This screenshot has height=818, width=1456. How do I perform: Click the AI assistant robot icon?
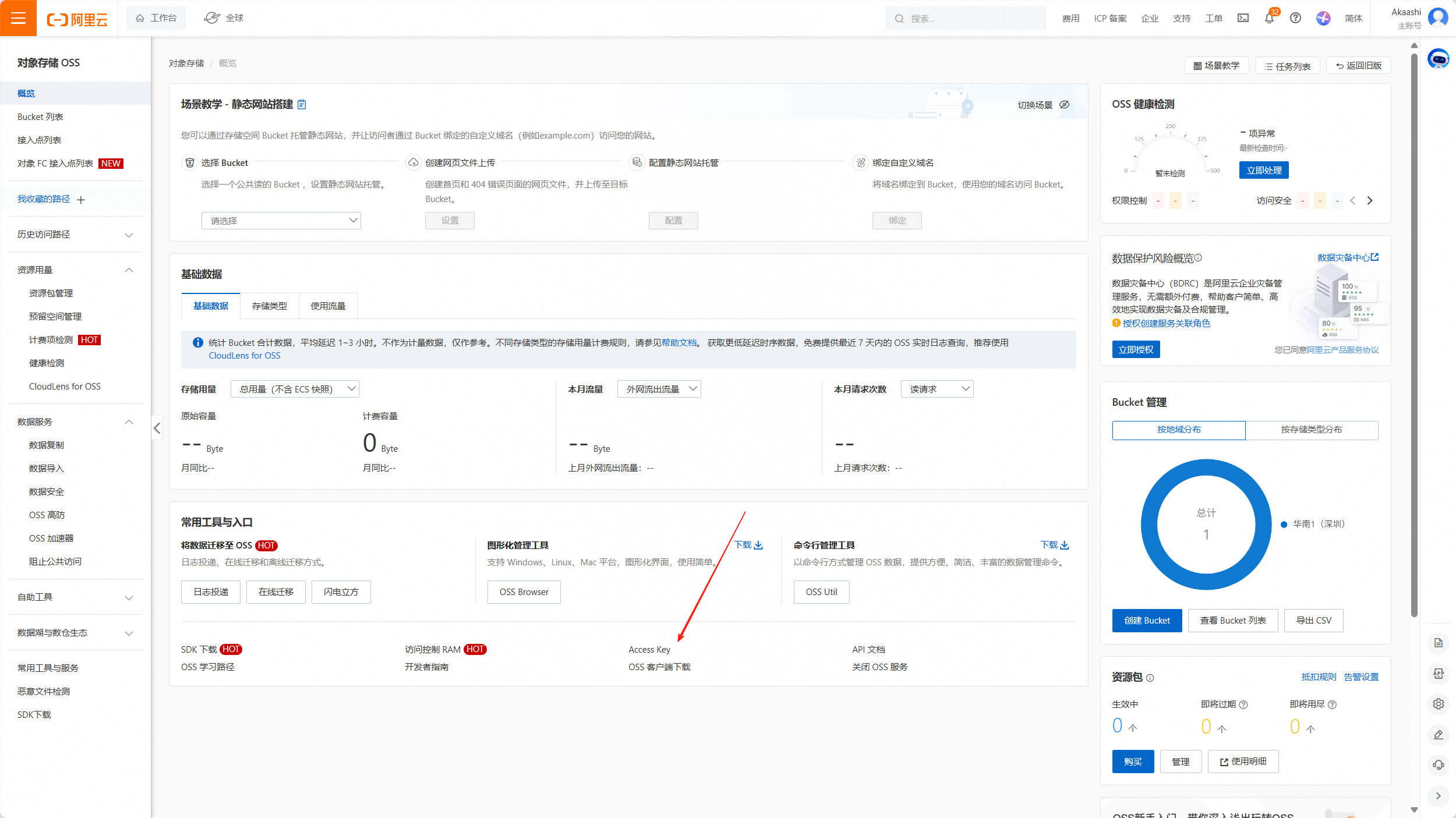click(x=1438, y=59)
